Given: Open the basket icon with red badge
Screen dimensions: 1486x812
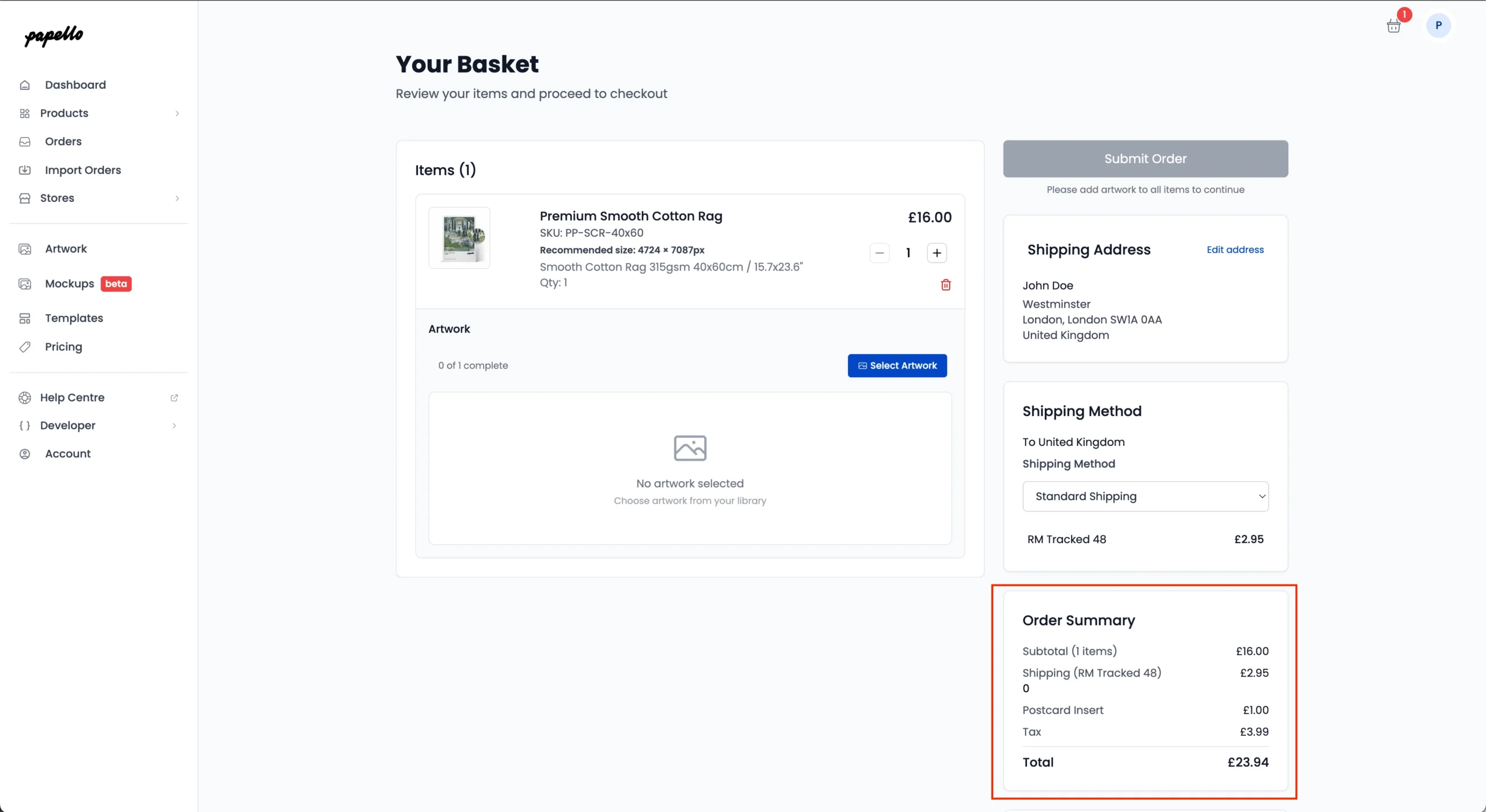Looking at the screenshot, I should point(1393,26).
